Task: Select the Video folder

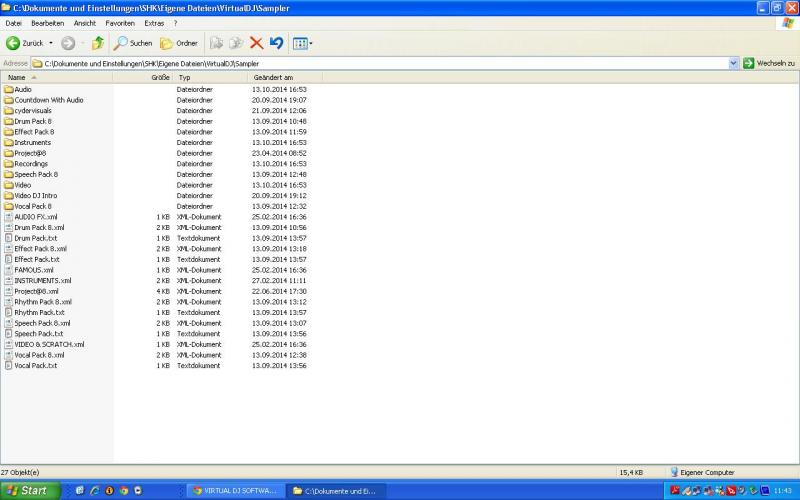Action: tap(18, 185)
